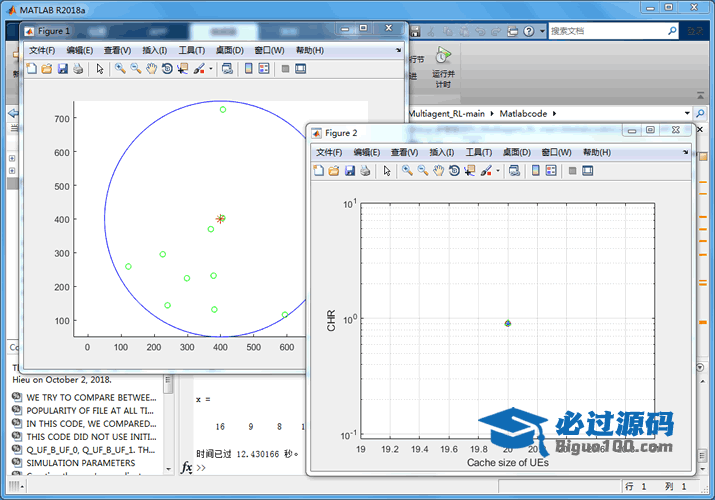Screen dimensions: 715x500
Task: Open 窗口(W) menu in Figure 1
Action: [x=269, y=50]
